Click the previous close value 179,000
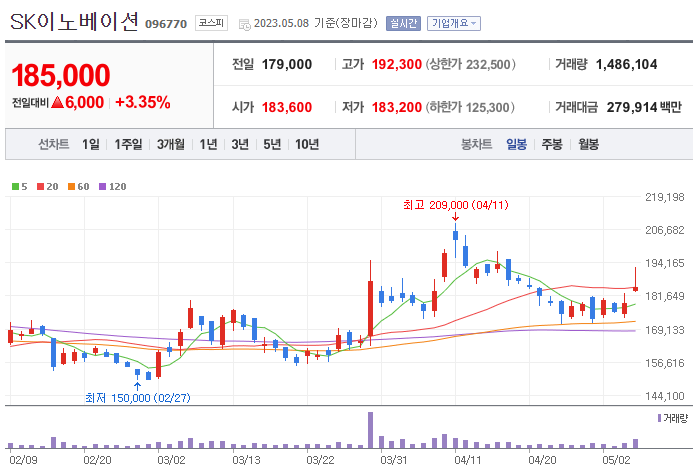This screenshot has height=474, width=693. pyautogui.click(x=287, y=65)
